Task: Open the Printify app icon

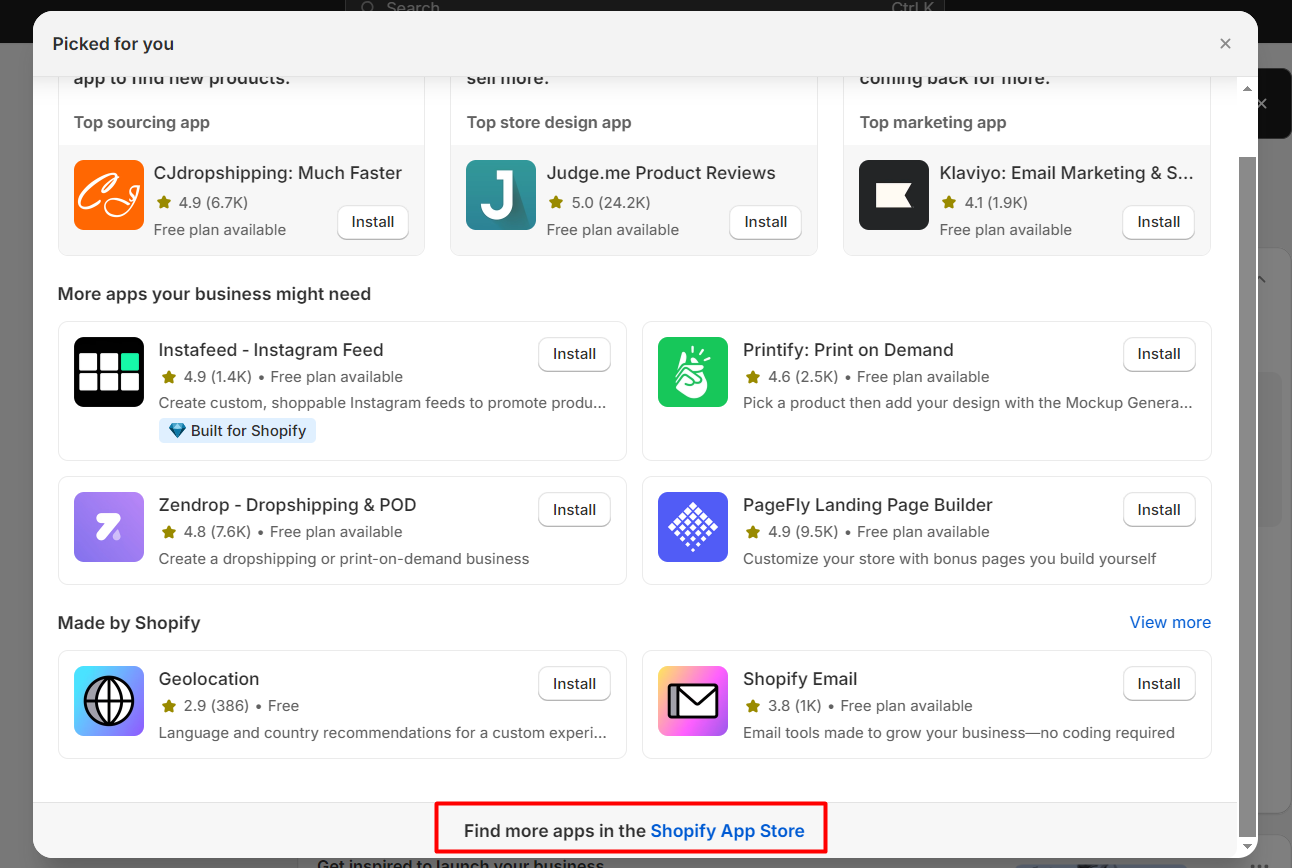Action: coord(693,372)
